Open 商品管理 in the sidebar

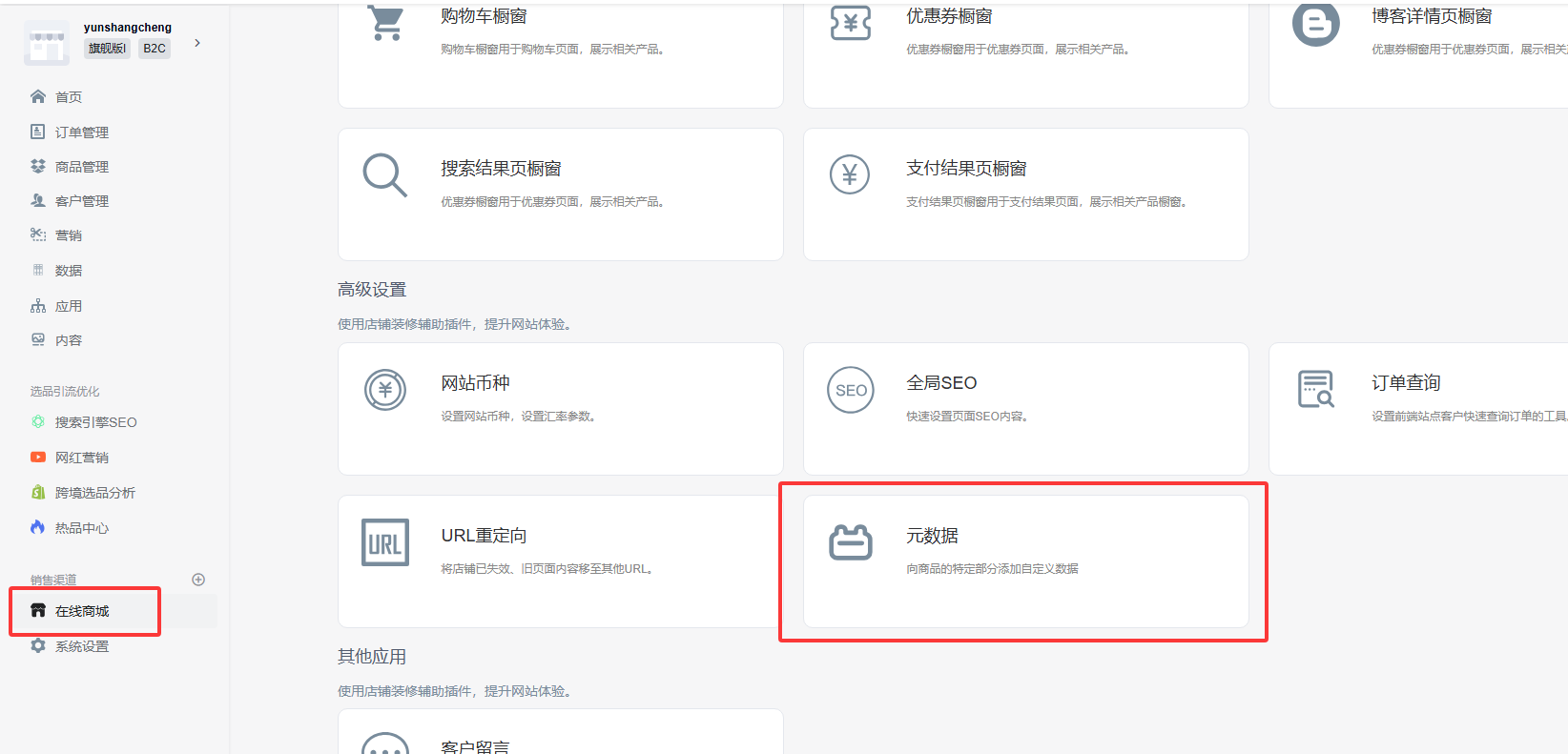pos(81,167)
